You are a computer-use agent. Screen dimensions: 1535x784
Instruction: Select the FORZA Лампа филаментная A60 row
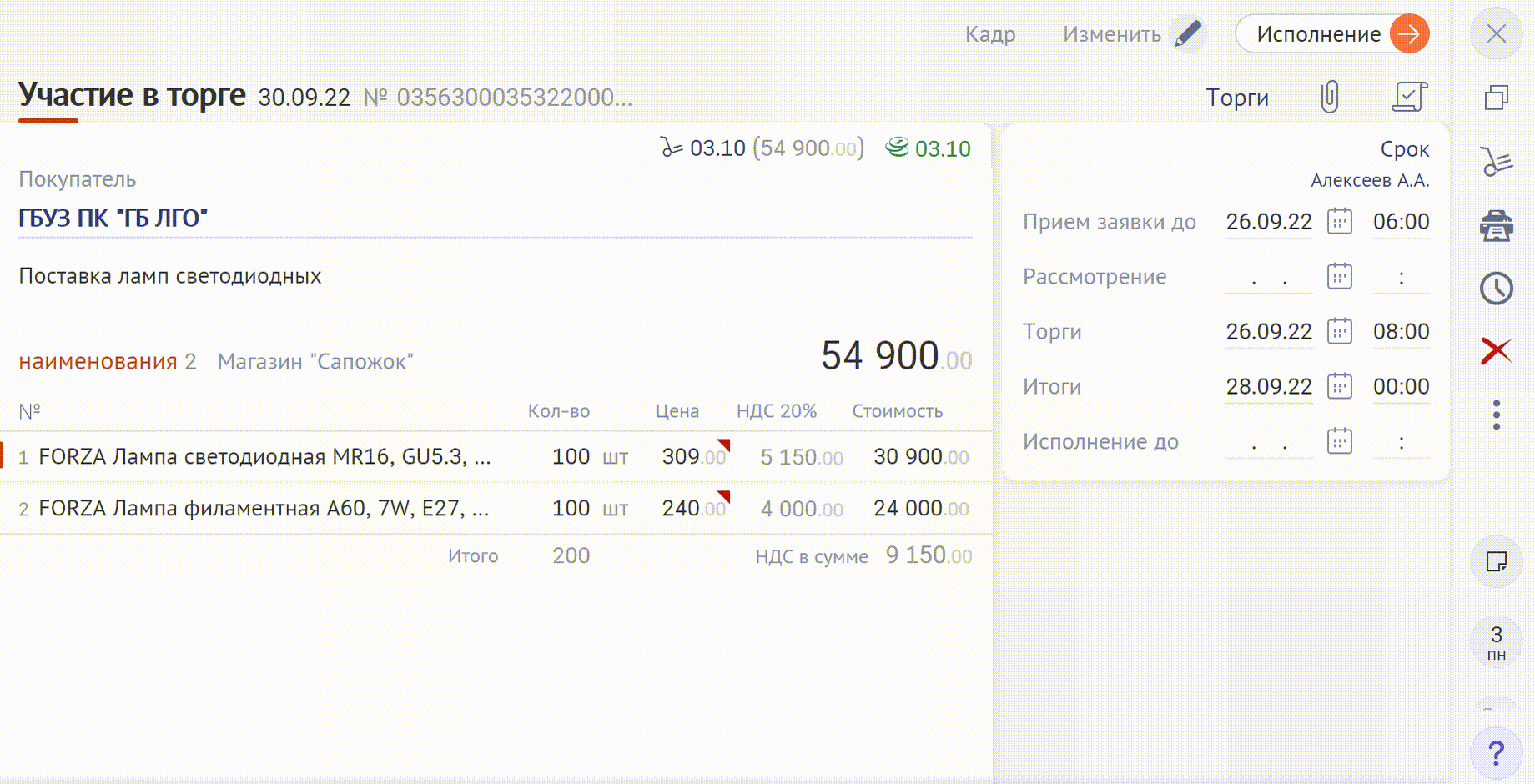point(264,508)
